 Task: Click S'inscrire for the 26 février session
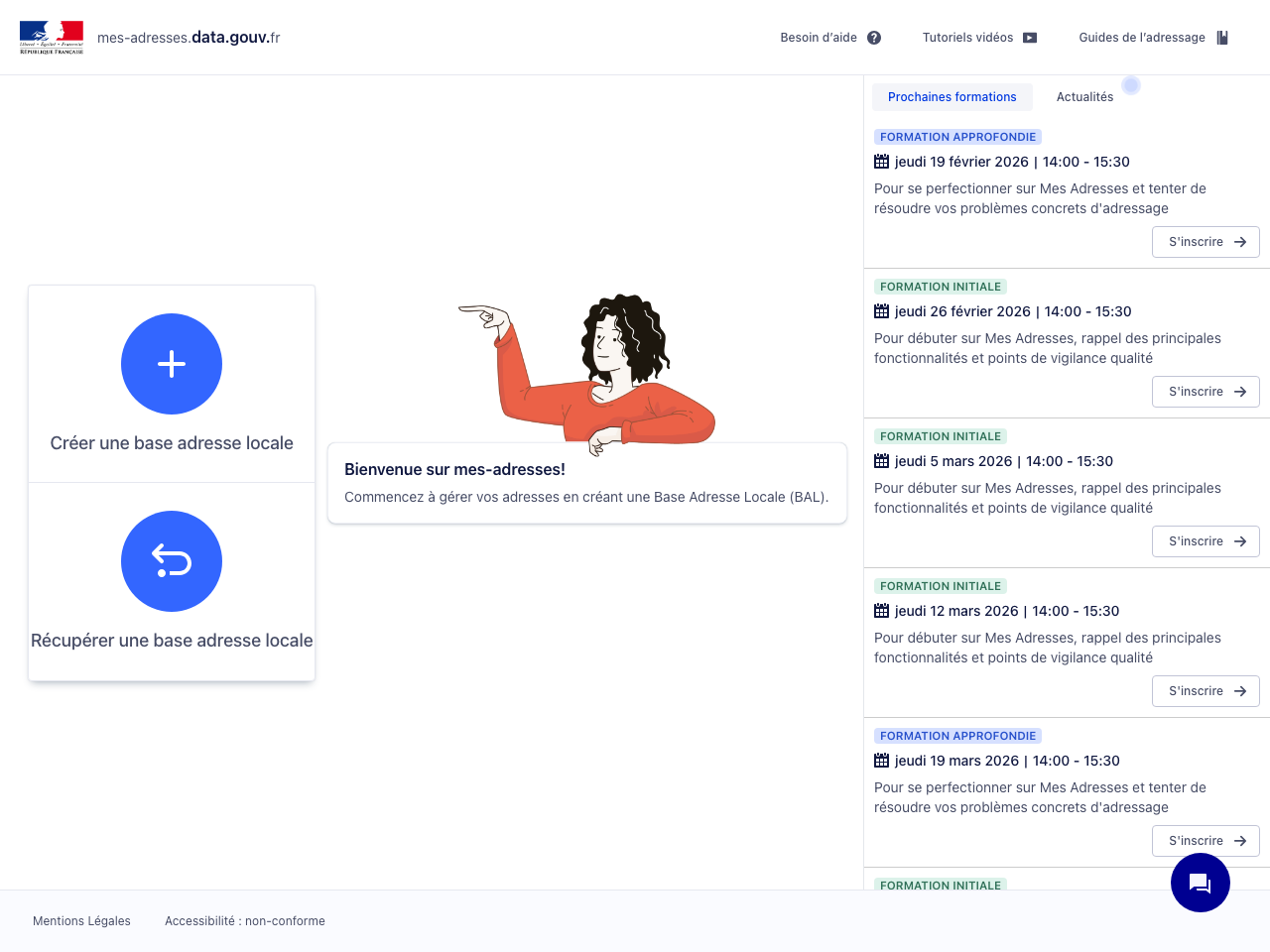[x=1206, y=392]
